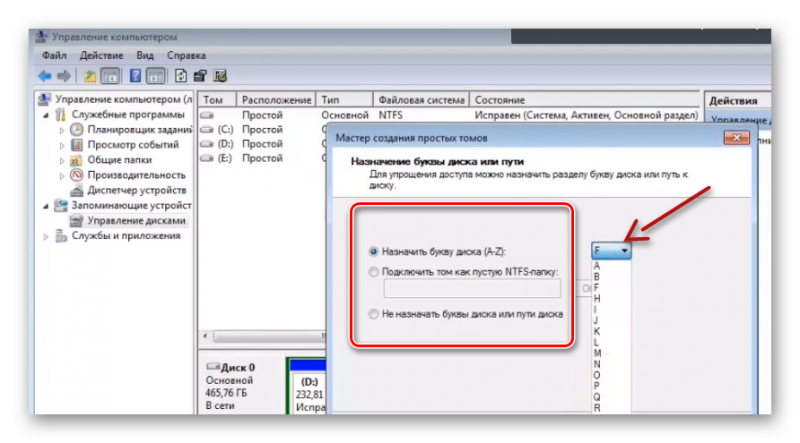Click the volume icon of the C: row
800x443 pixels.
[207, 130]
